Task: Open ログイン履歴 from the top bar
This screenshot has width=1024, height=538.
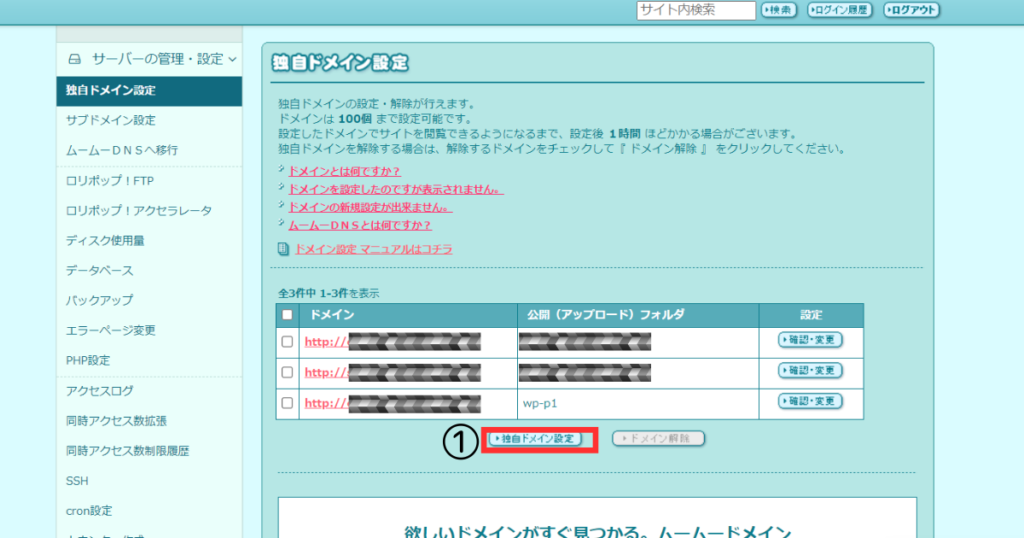Action: [x=840, y=10]
